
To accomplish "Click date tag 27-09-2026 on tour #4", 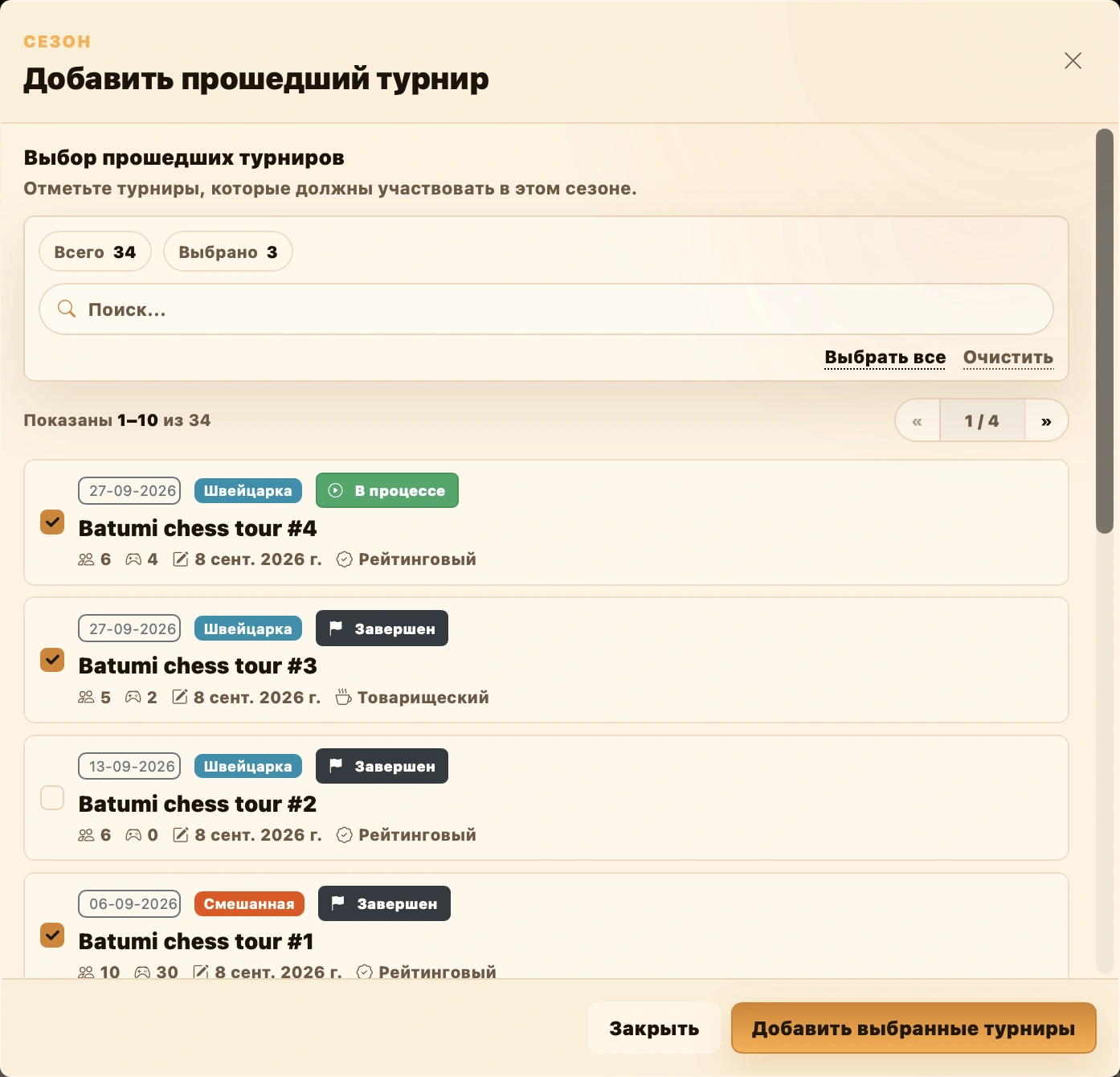I will point(129,490).
